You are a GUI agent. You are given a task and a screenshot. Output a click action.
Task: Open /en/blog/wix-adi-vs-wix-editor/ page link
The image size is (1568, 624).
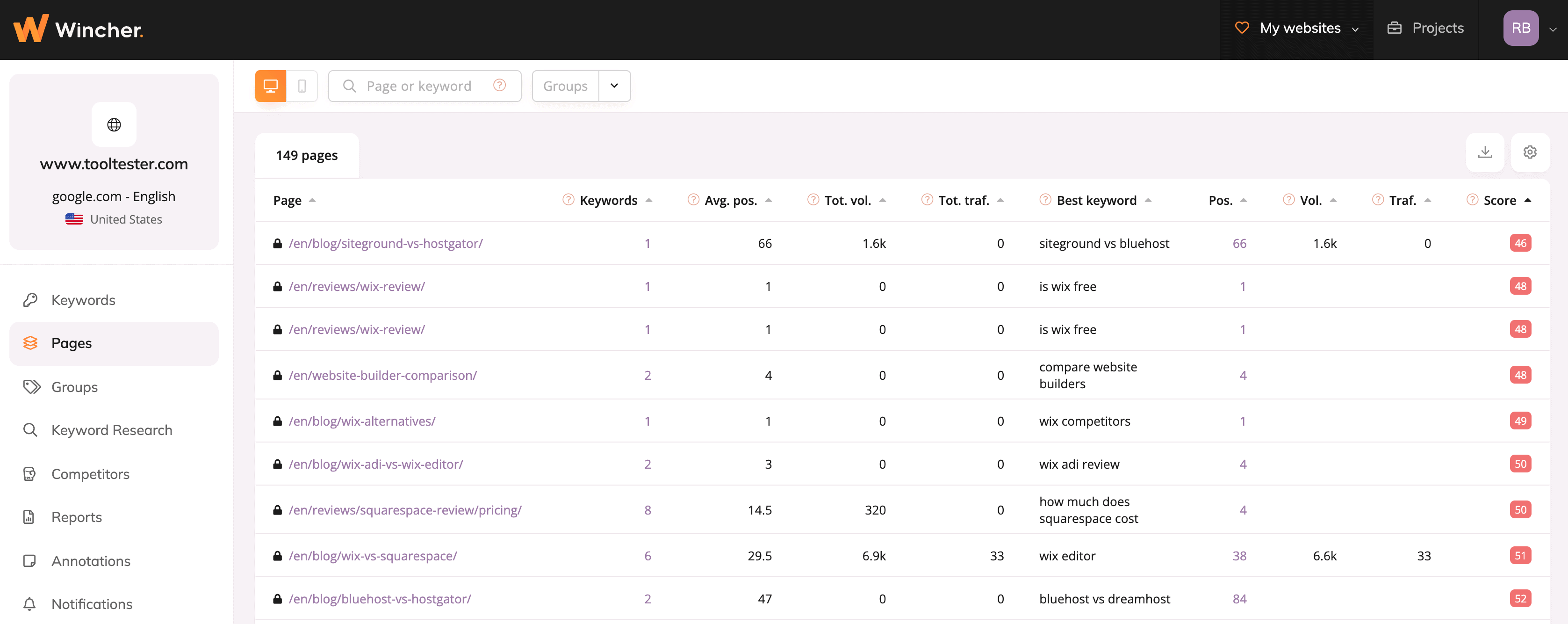point(375,464)
